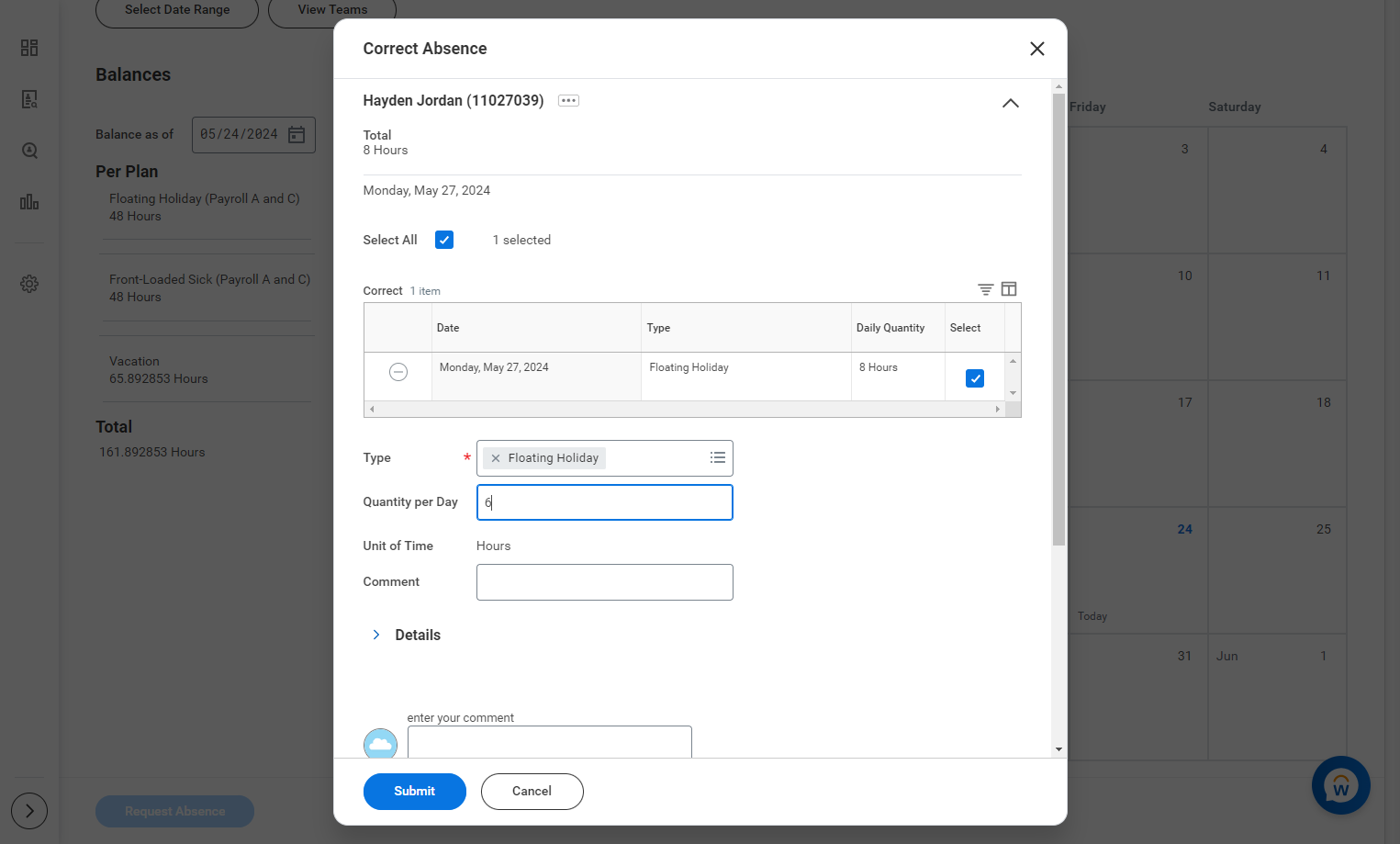Remove the Monday, May 27 row

398,372
